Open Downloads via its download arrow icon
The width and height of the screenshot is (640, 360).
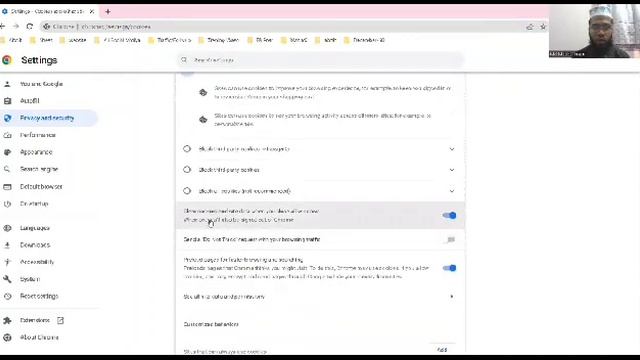(x=7, y=245)
